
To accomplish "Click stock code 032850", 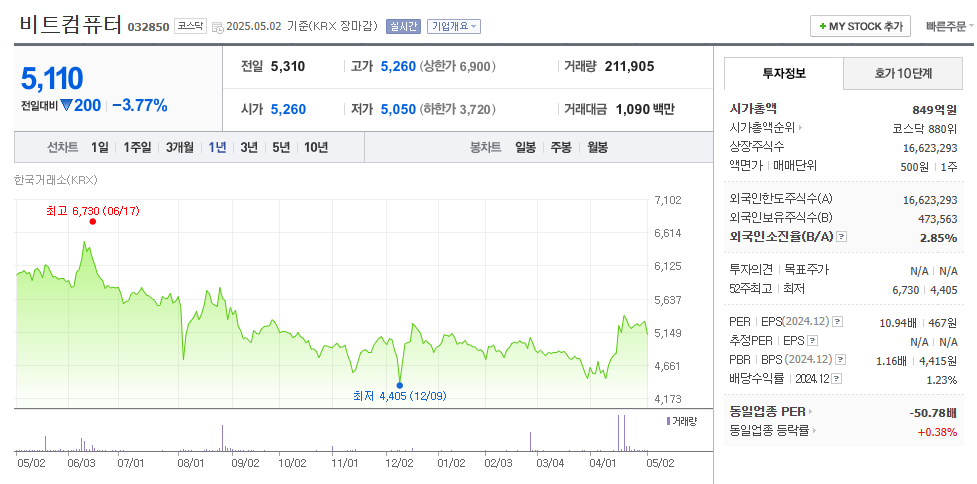I will point(148,27).
